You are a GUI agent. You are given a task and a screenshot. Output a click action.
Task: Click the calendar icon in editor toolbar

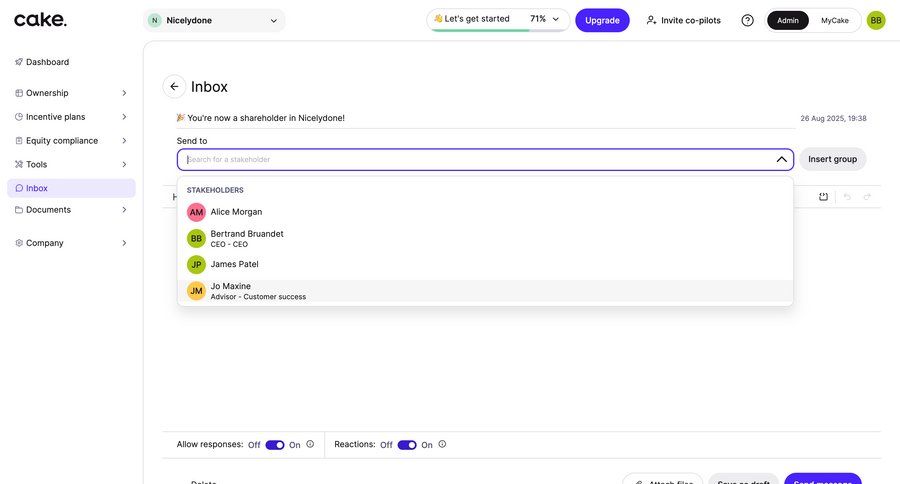pyautogui.click(x=823, y=197)
